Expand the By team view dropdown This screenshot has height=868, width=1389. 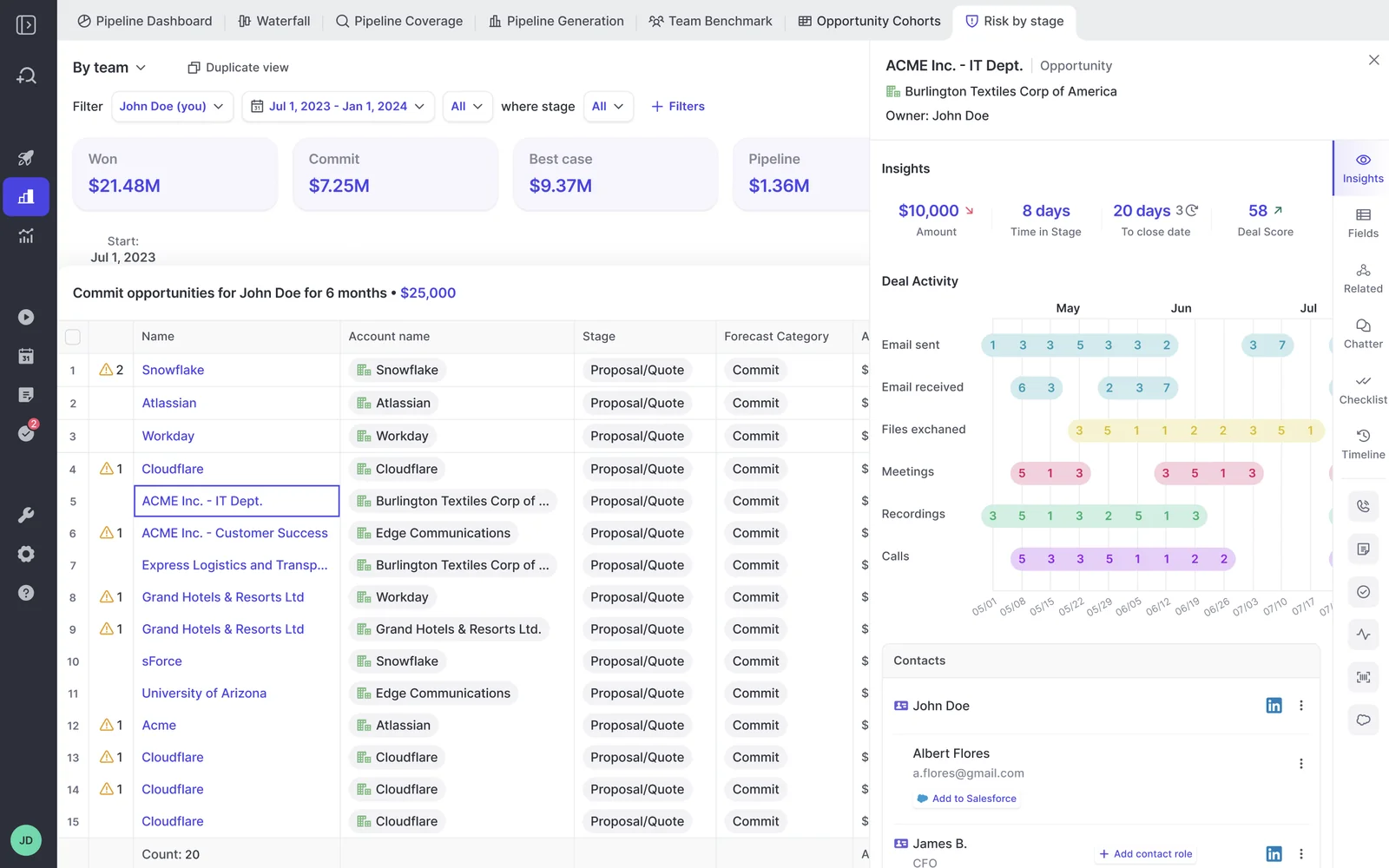[x=109, y=68]
